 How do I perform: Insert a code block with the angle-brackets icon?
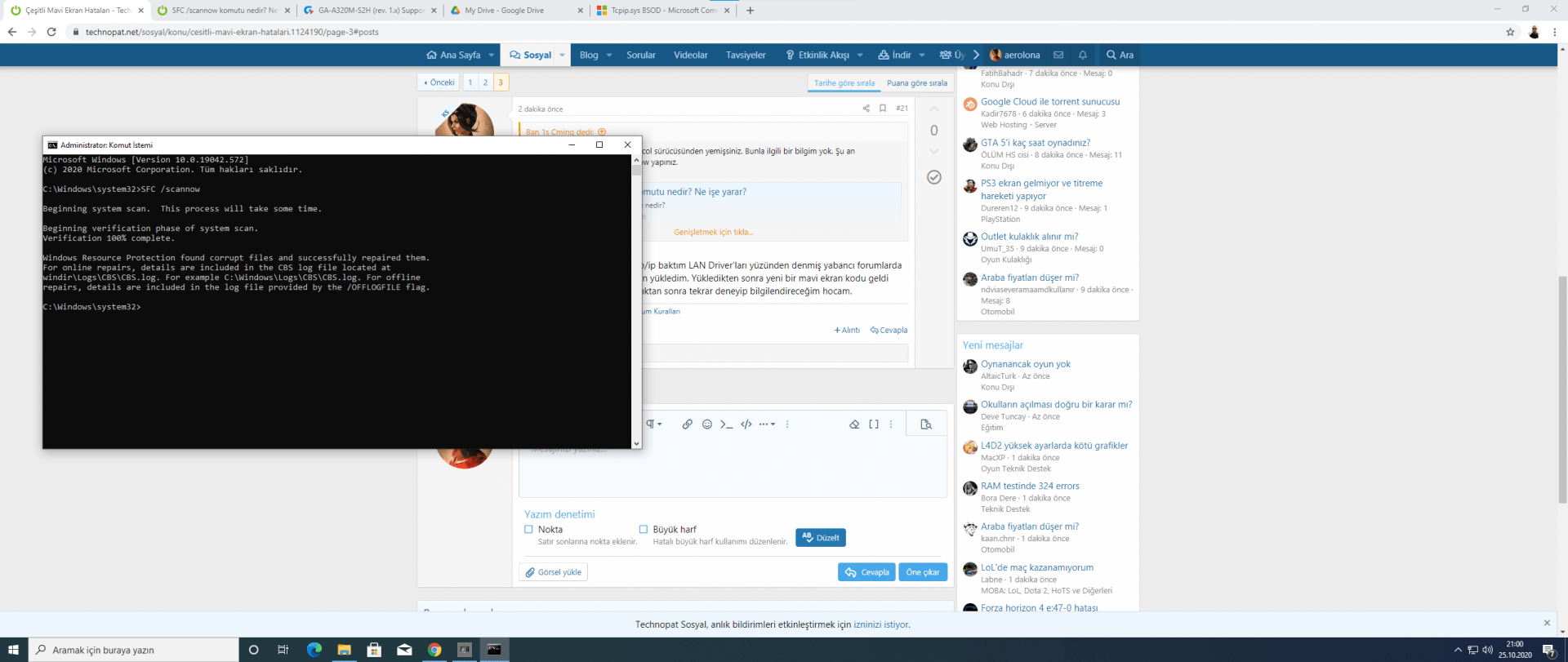(746, 424)
